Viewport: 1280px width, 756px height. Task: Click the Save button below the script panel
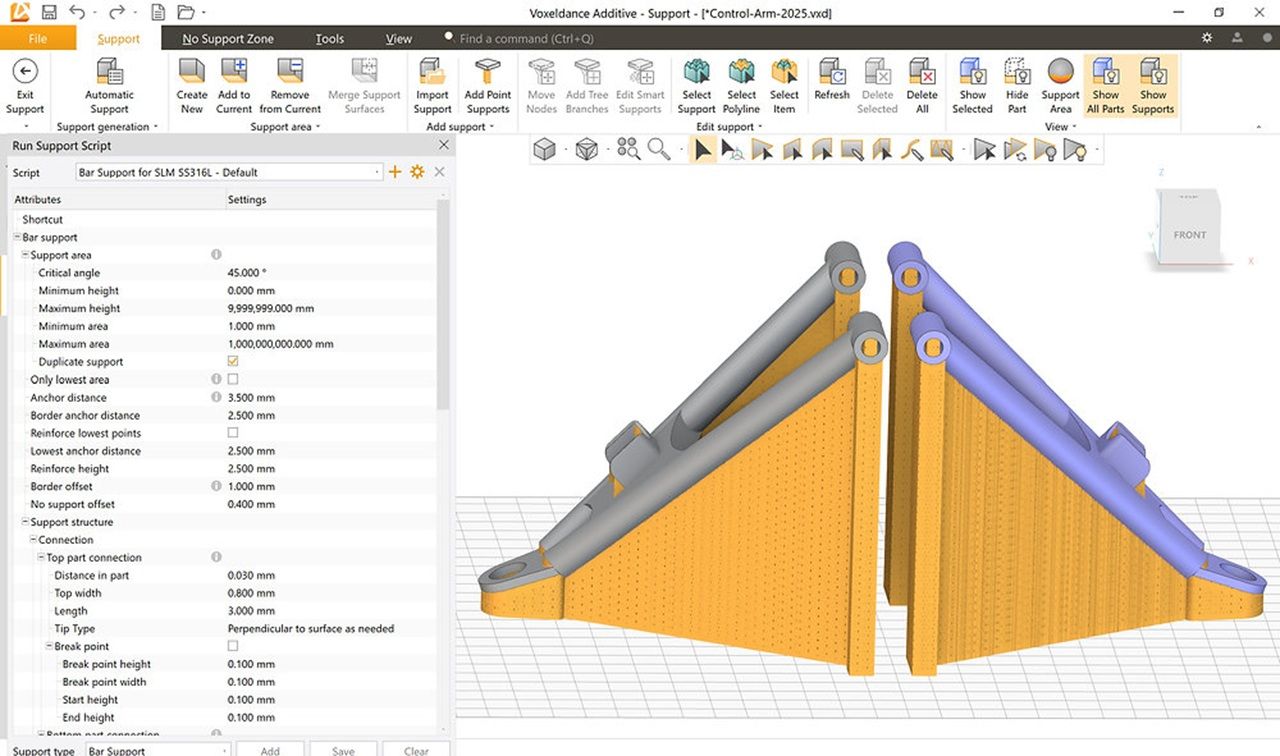343,750
